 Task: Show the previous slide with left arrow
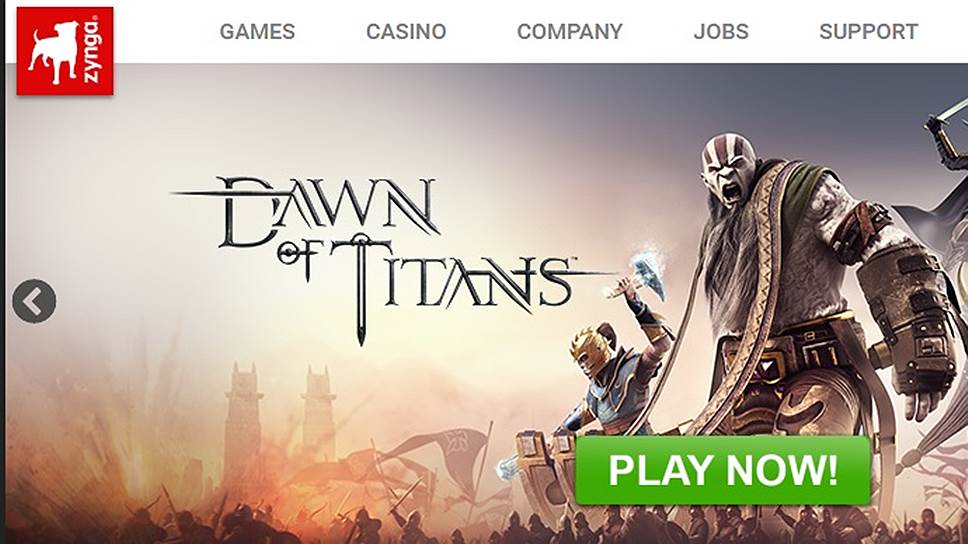pyautogui.click(x=35, y=301)
